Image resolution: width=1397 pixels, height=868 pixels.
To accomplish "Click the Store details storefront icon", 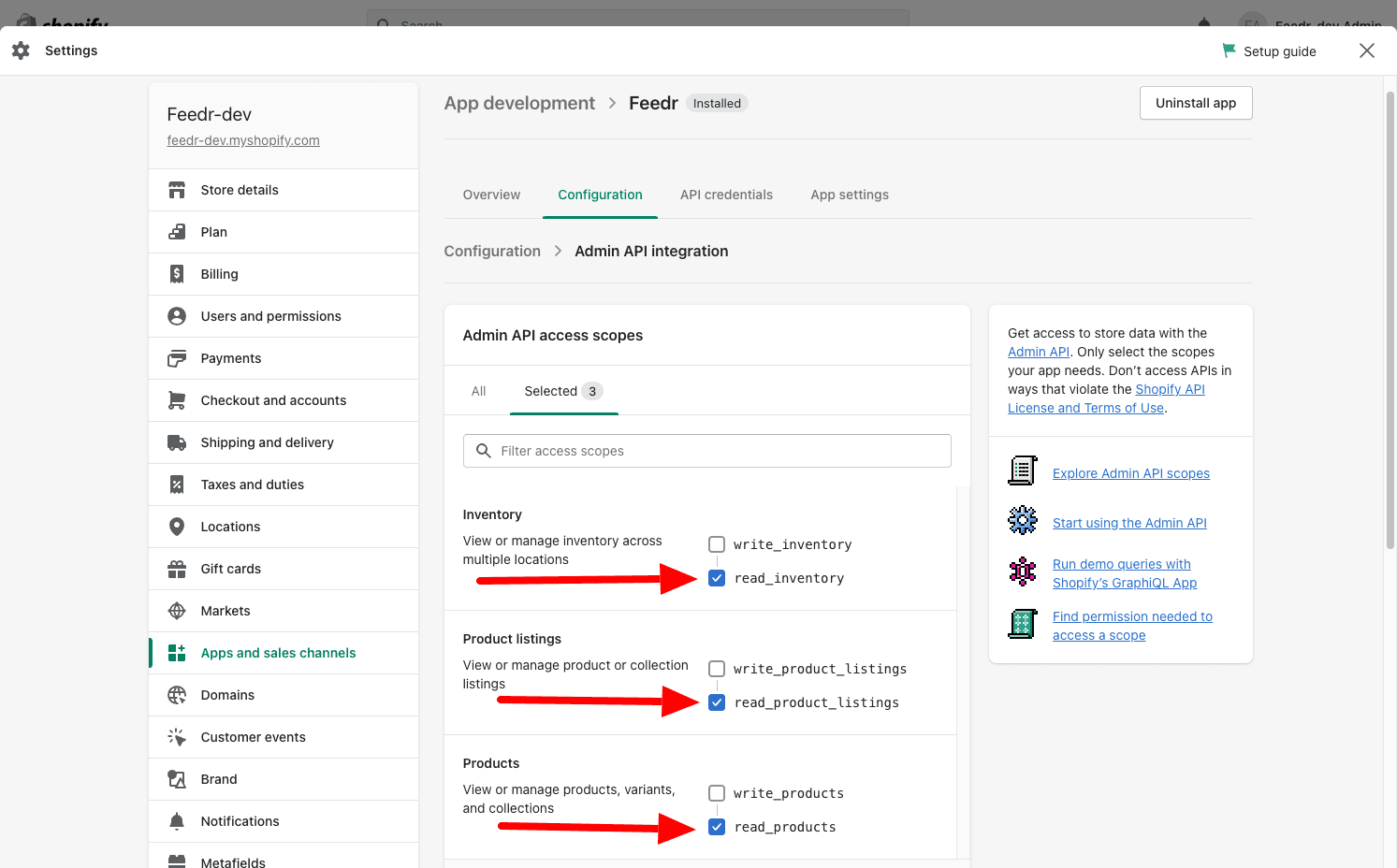I will (x=176, y=190).
